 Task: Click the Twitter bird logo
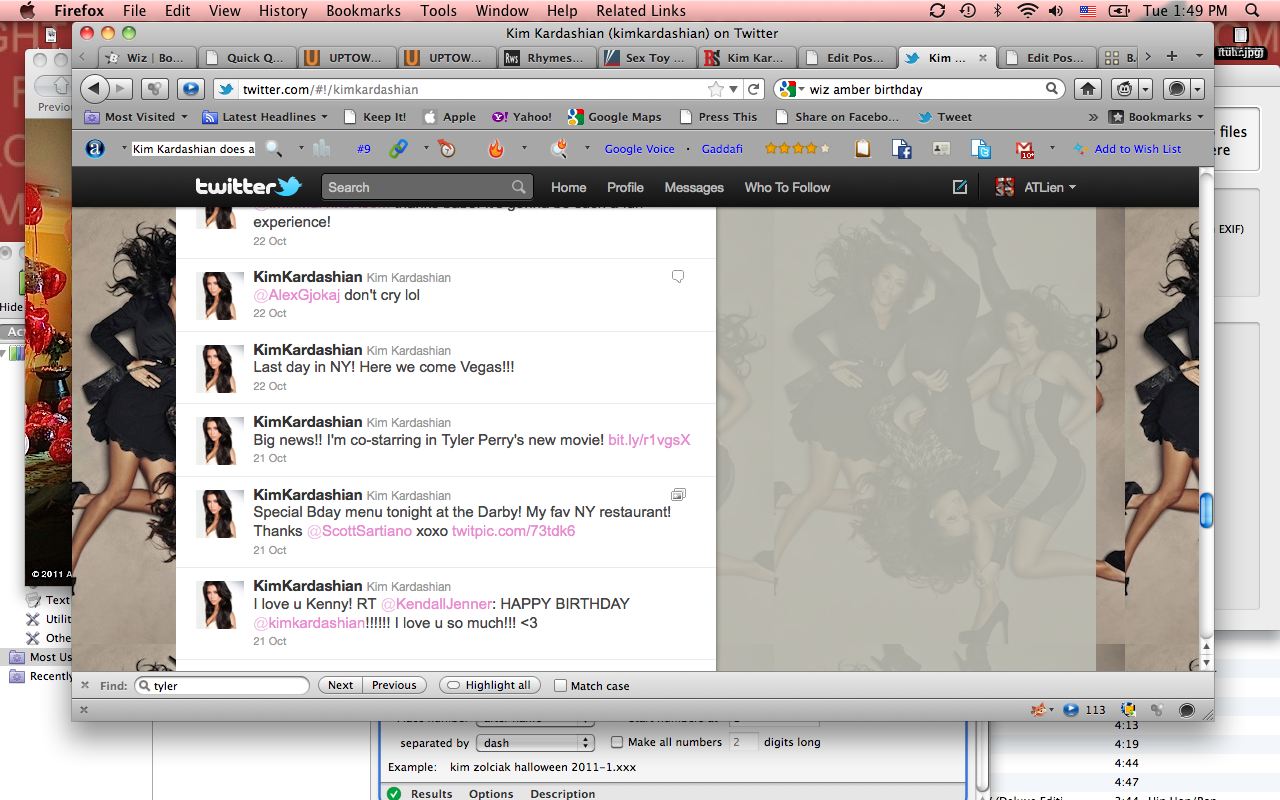click(x=248, y=187)
